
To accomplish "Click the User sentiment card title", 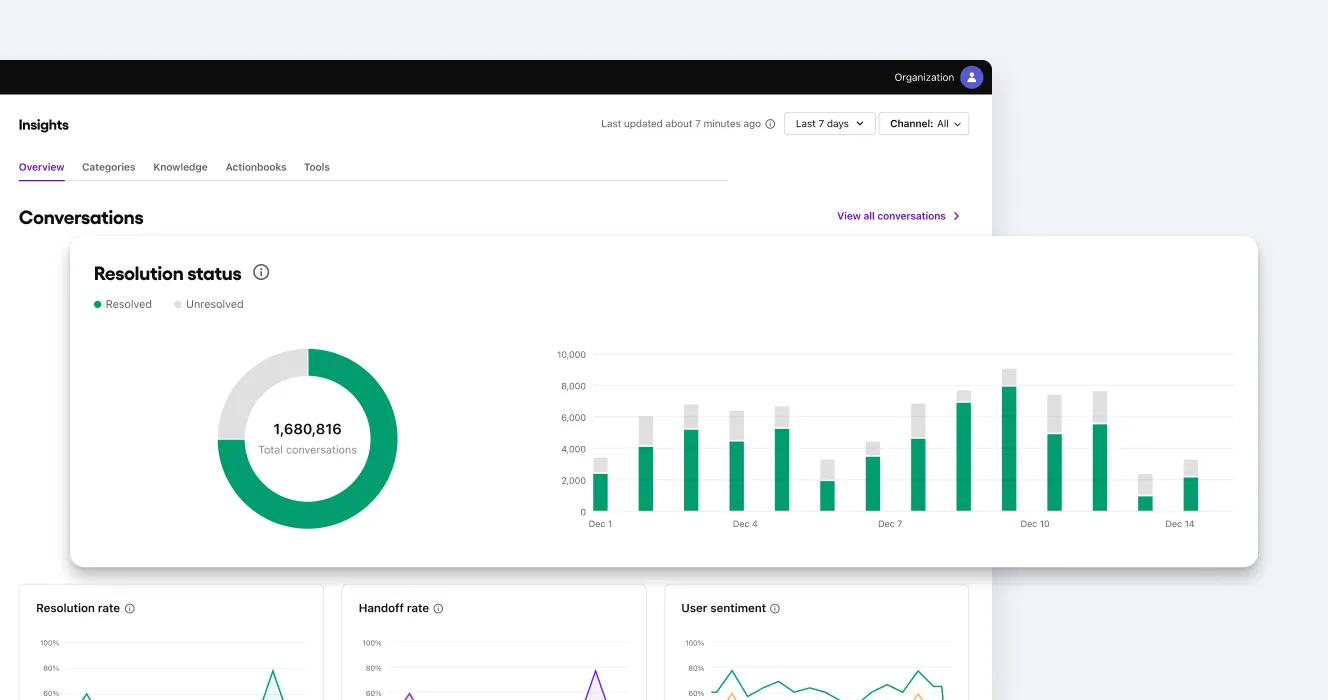I will (x=724, y=608).
